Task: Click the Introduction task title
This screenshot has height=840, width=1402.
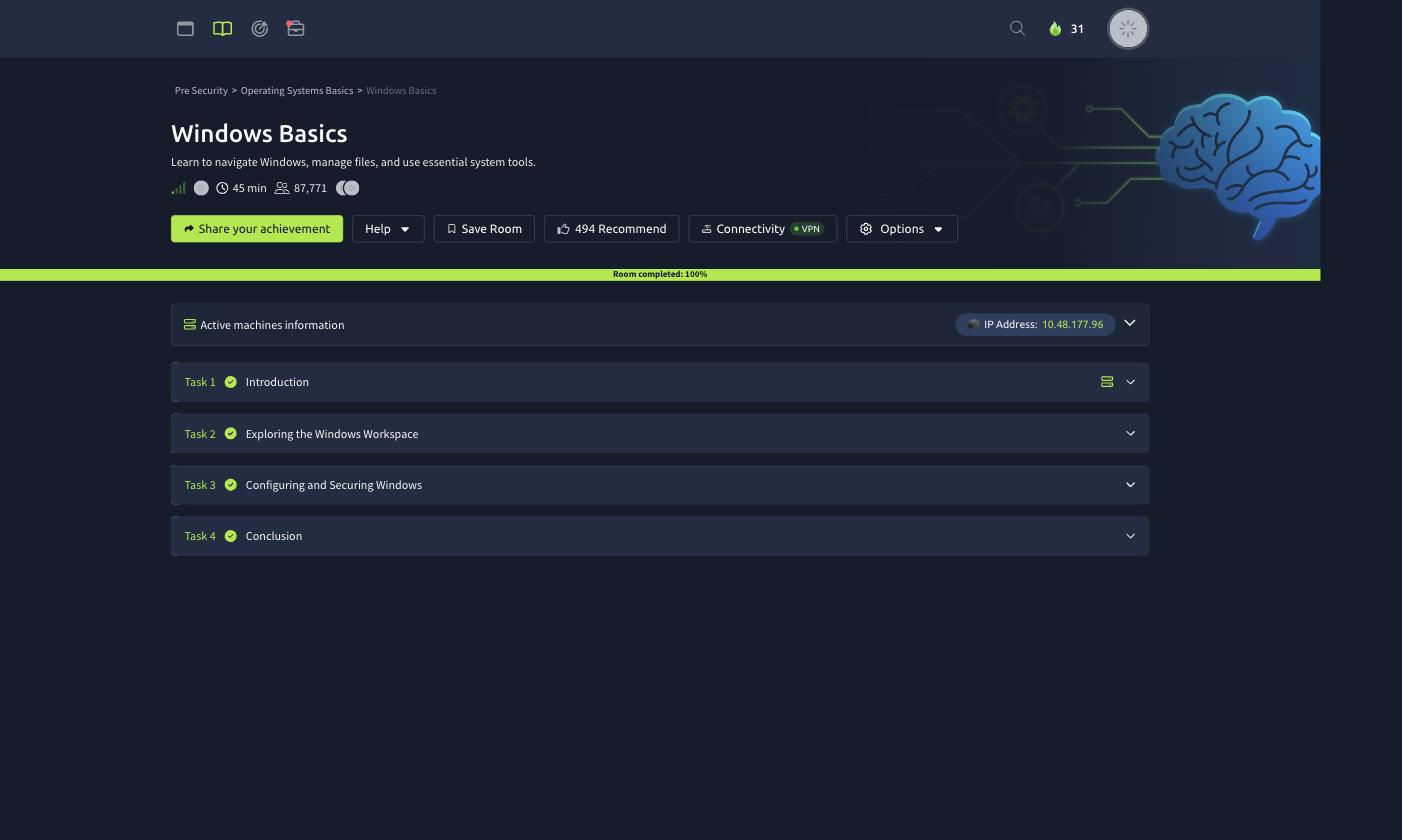Action: [277, 382]
